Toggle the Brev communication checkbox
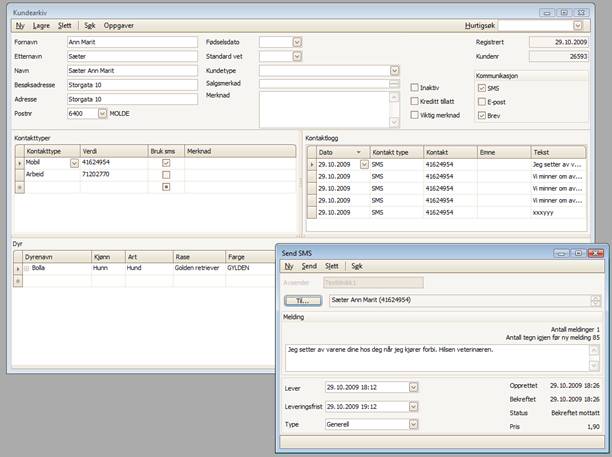This screenshot has height=457, width=612. point(482,116)
